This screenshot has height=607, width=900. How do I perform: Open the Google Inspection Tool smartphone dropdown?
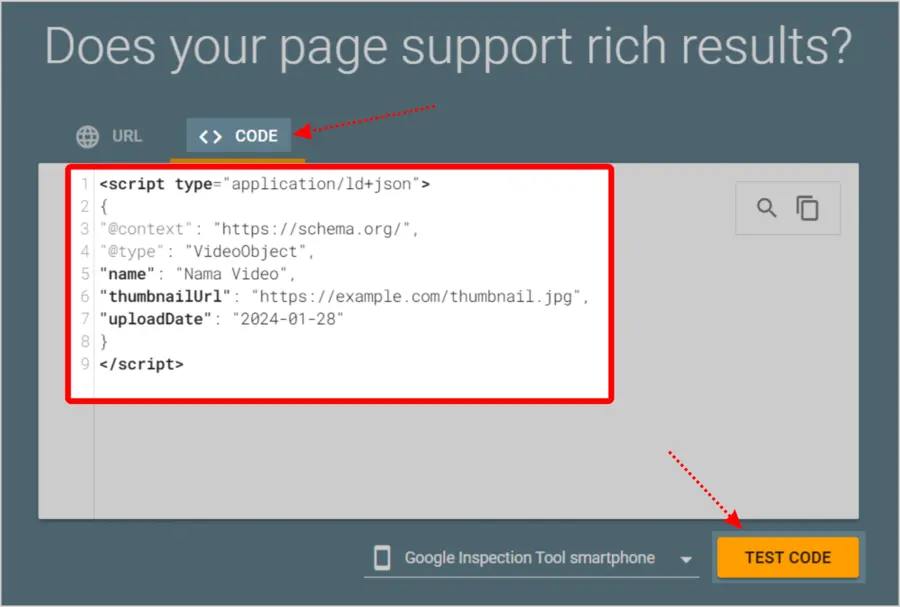532,558
